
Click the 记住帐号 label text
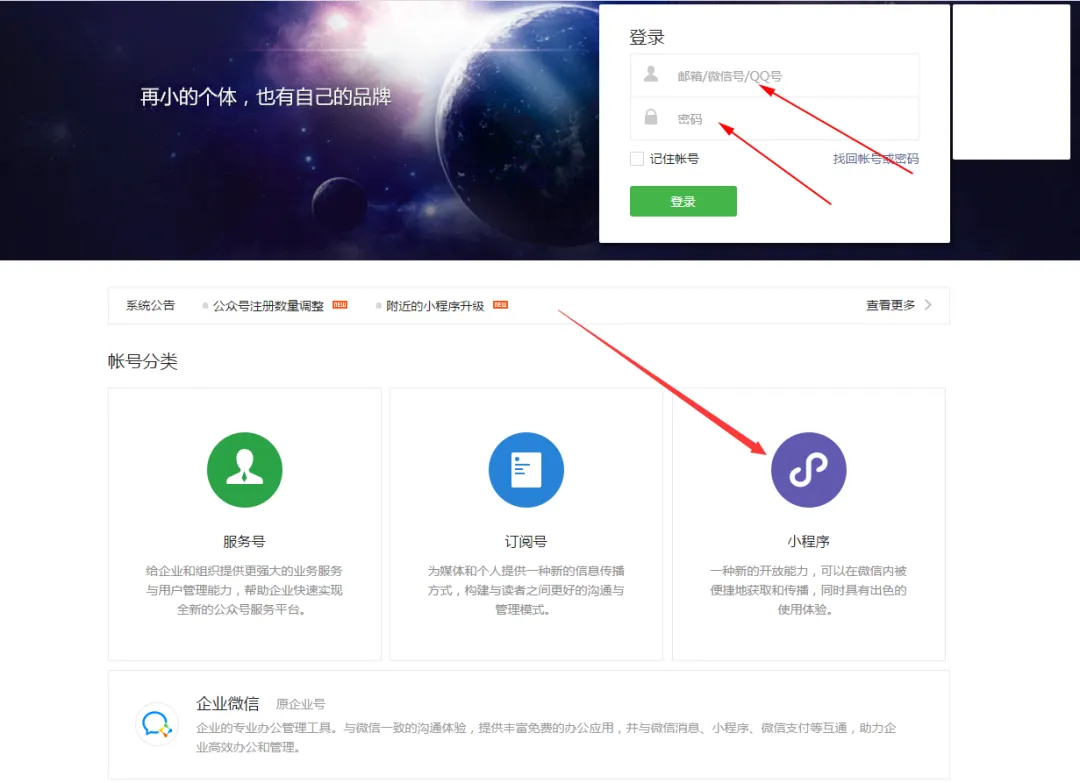674,159
